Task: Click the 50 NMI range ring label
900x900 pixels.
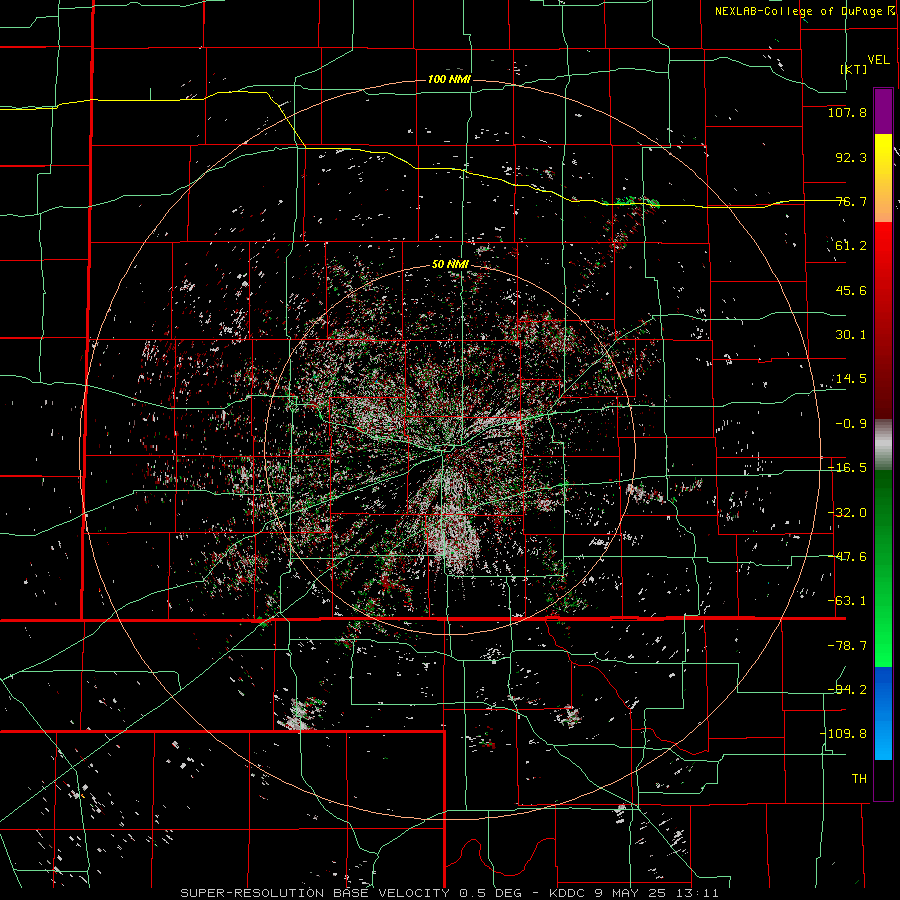Action: (x=450, y=264)
